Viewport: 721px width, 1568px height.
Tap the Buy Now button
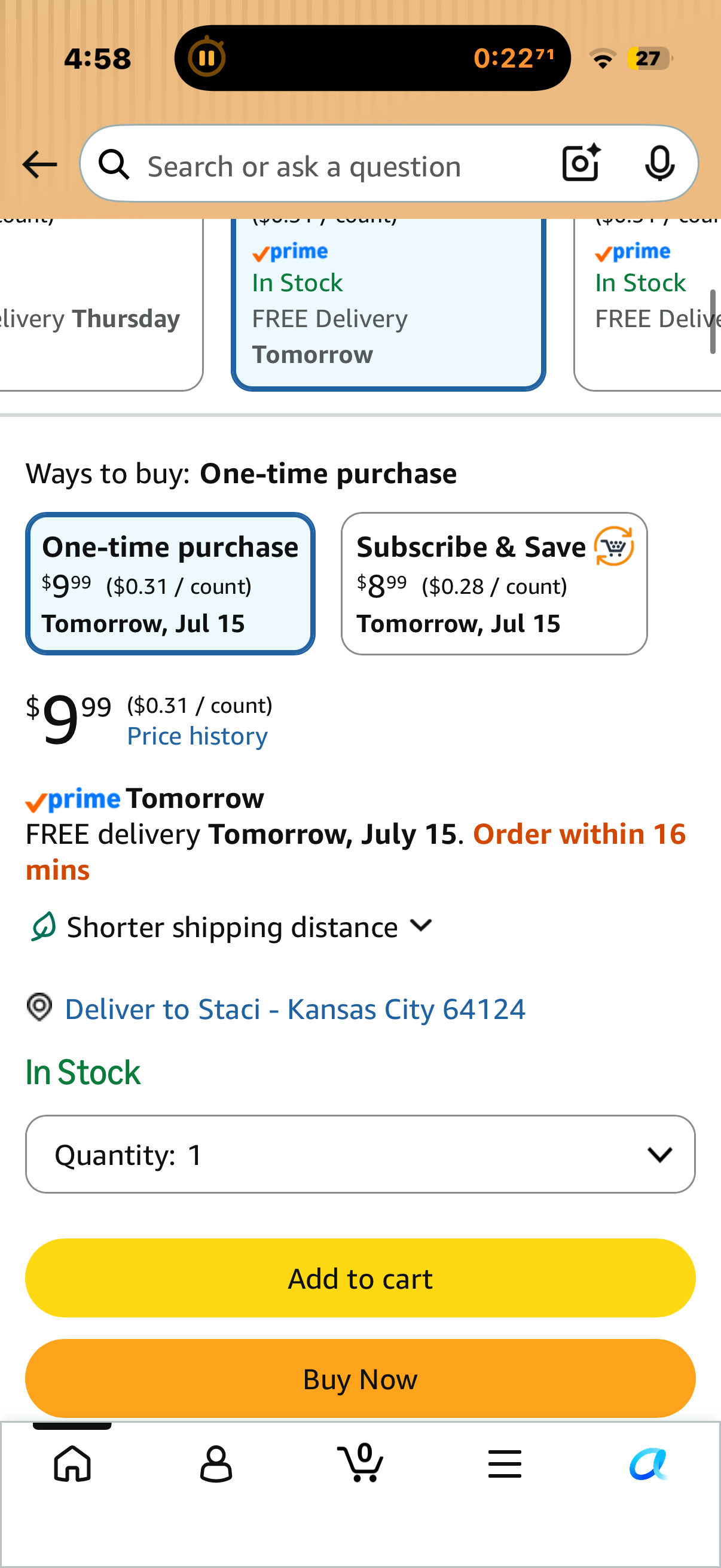tap(360, 1378)
